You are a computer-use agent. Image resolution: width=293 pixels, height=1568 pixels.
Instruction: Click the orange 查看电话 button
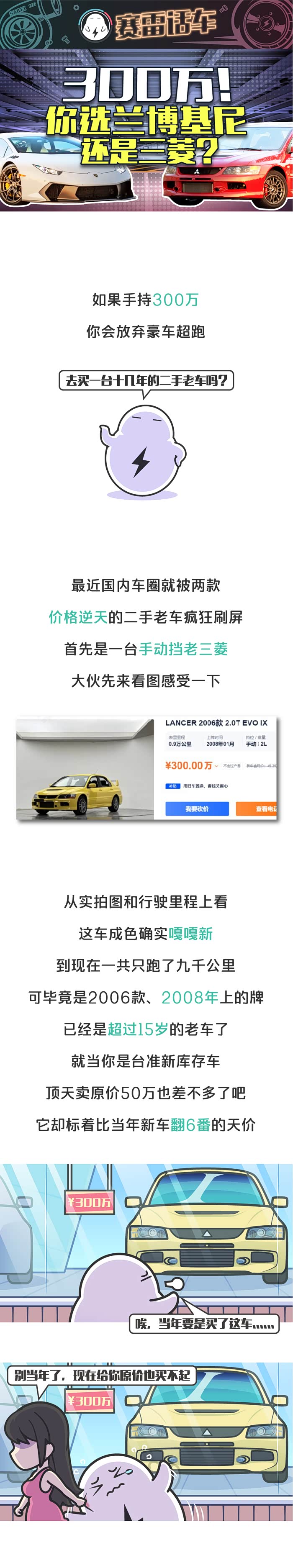point(257,808)
